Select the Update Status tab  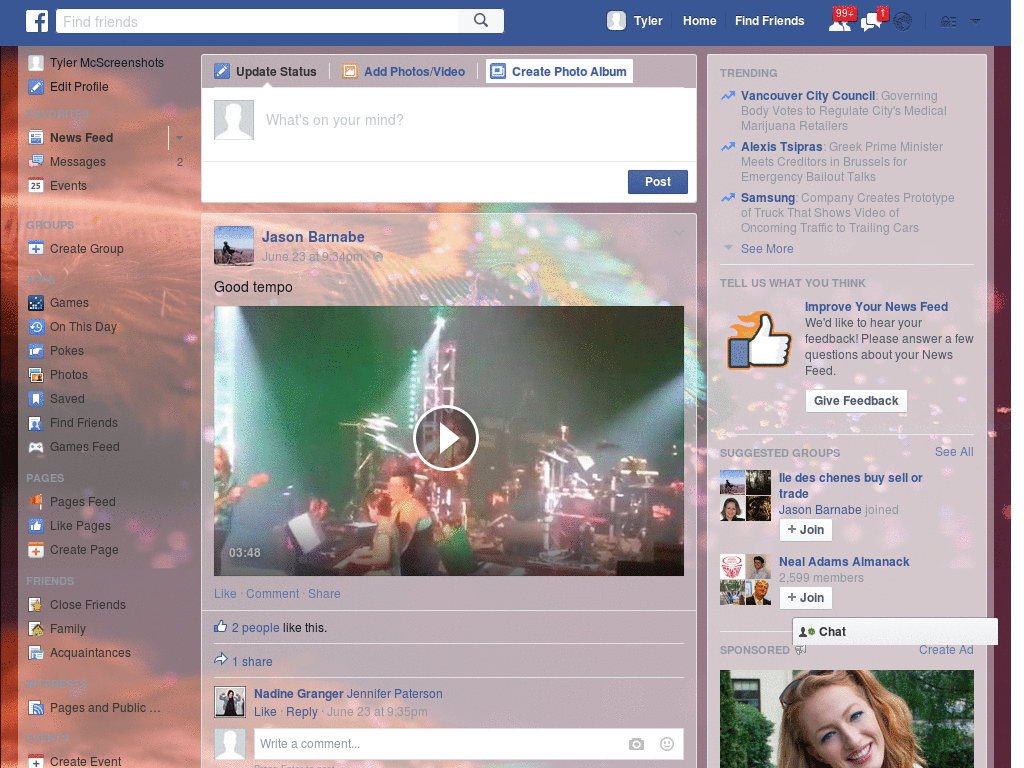tap(265, 72)
